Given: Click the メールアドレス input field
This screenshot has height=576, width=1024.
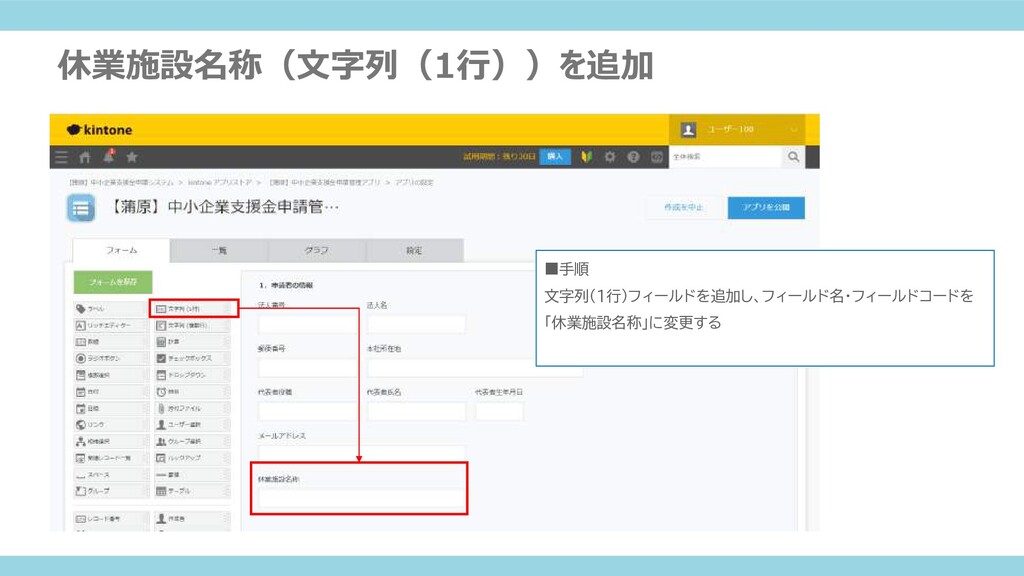Looking at the screenshot, I should (x=362, y=453).
